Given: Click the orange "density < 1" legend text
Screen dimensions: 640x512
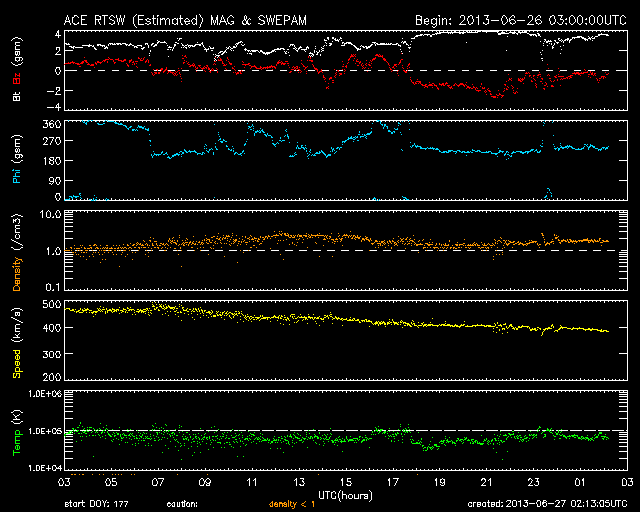Looking at the screenshot, I should pos(292,504).
